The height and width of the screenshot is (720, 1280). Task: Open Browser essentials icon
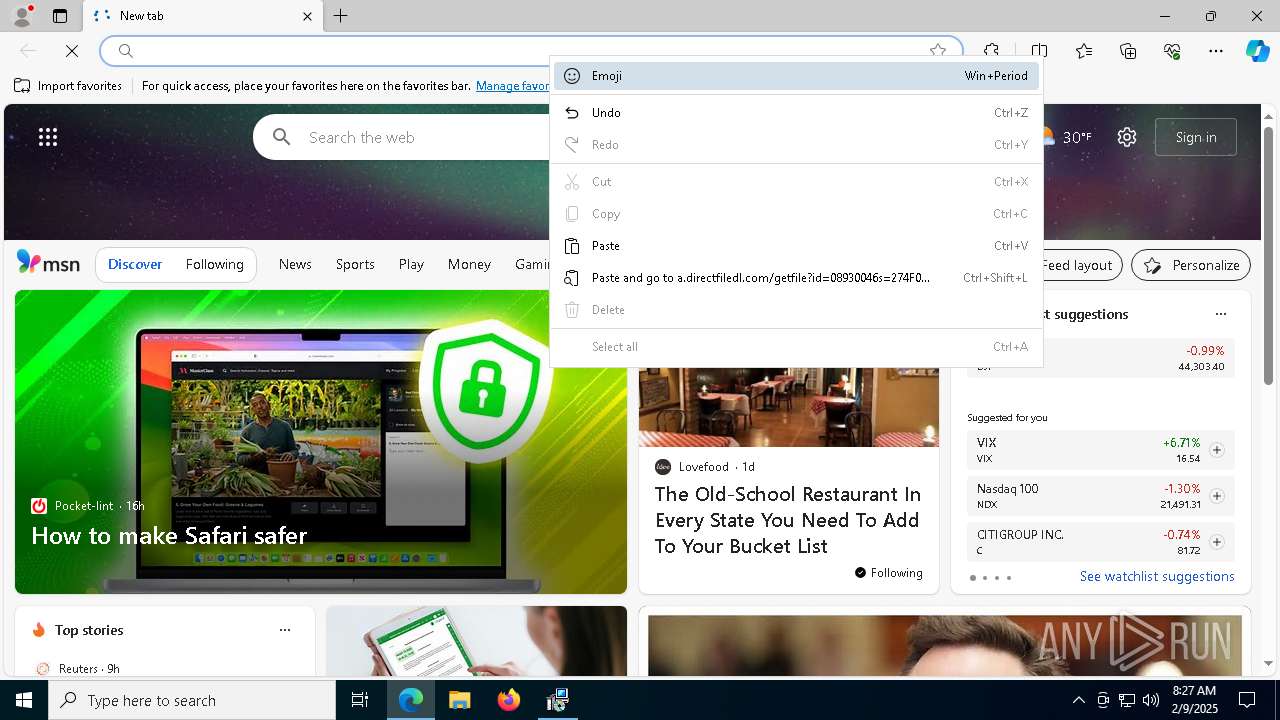pos(1172,51)
